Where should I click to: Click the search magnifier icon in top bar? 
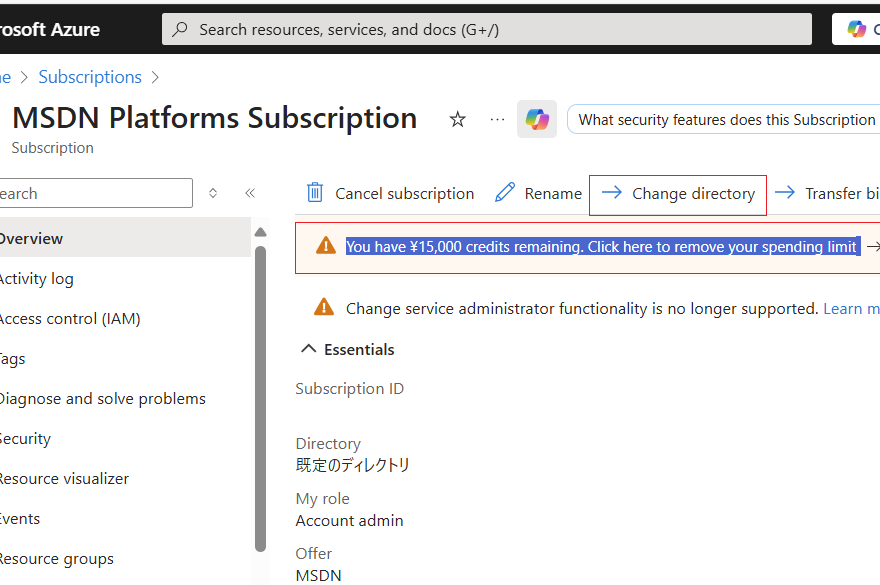pos(180,30)
